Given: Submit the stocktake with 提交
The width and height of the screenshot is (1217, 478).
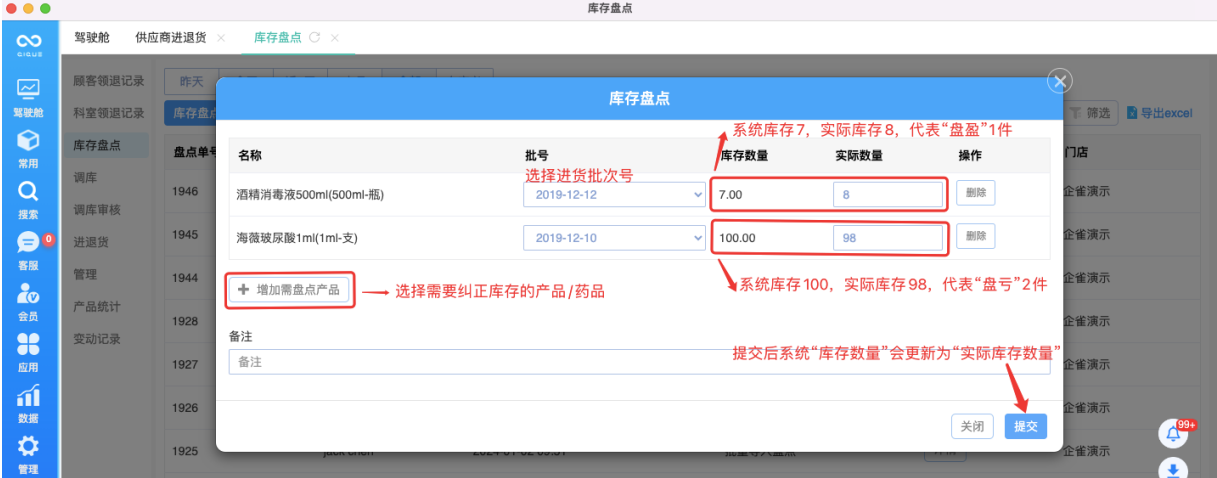Looking at the screenshot, I should [x=1026, y=426].
